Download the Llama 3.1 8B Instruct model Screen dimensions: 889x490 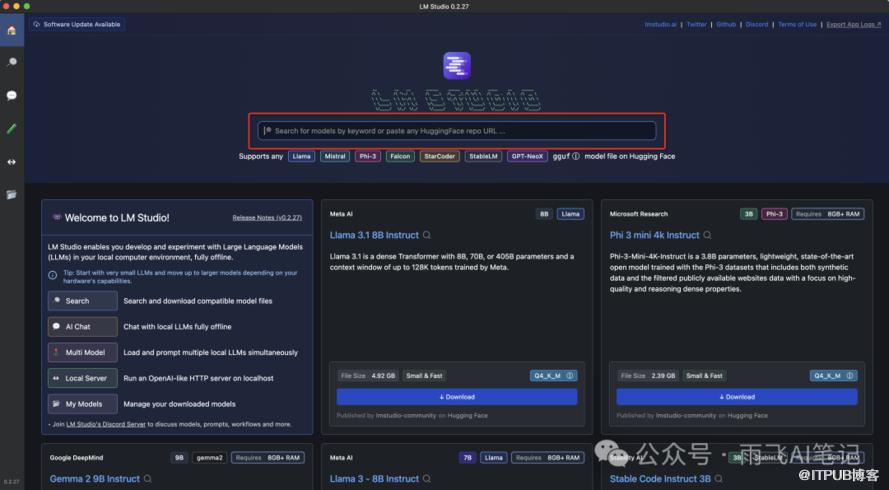click(x=457, y=397)
